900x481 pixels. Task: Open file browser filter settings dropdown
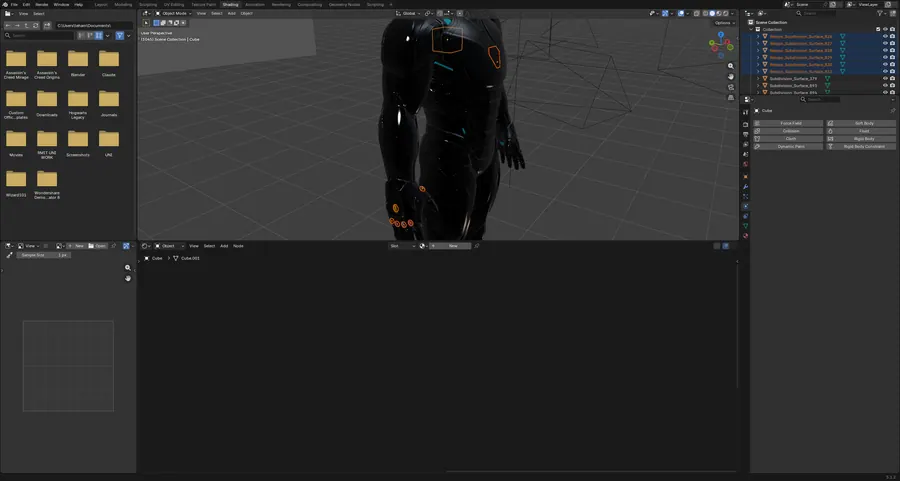point(128,36)
